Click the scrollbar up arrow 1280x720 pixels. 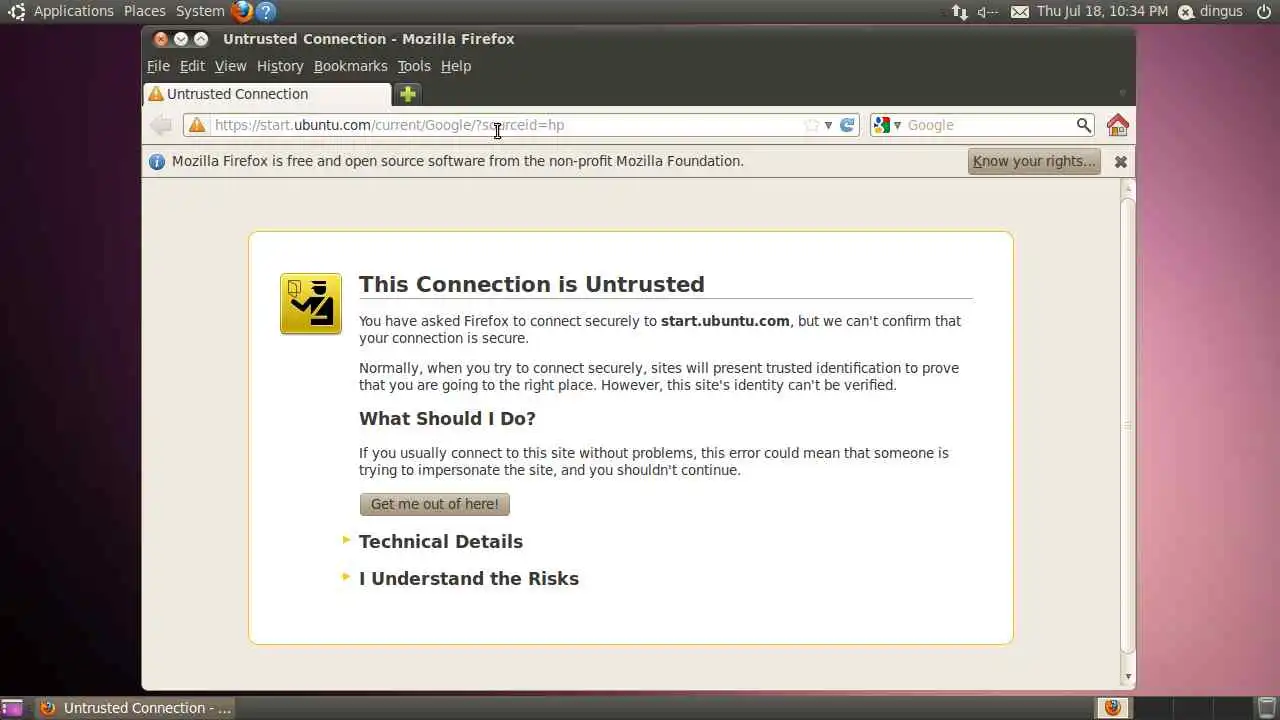tap(1128, 188)
